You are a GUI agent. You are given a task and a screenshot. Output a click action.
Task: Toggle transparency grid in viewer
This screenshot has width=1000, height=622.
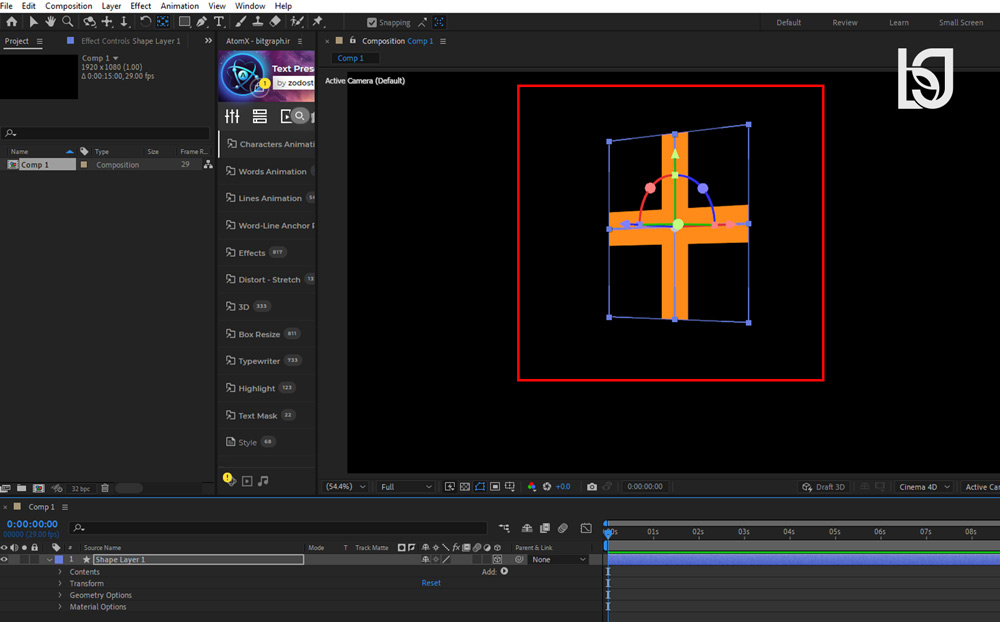point(465,487)
